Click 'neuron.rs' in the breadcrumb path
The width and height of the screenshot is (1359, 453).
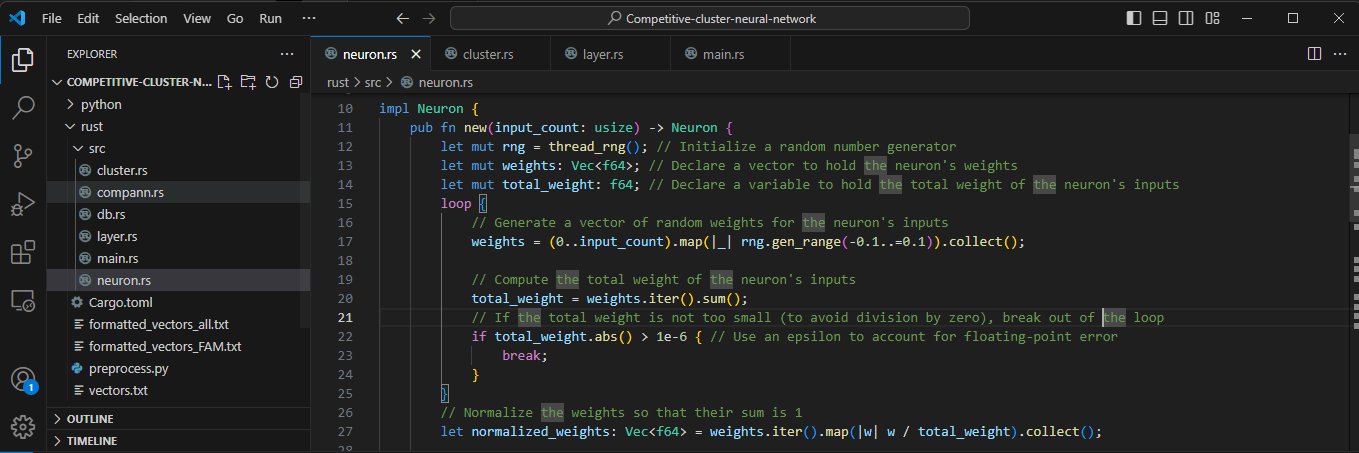(446, 83)
